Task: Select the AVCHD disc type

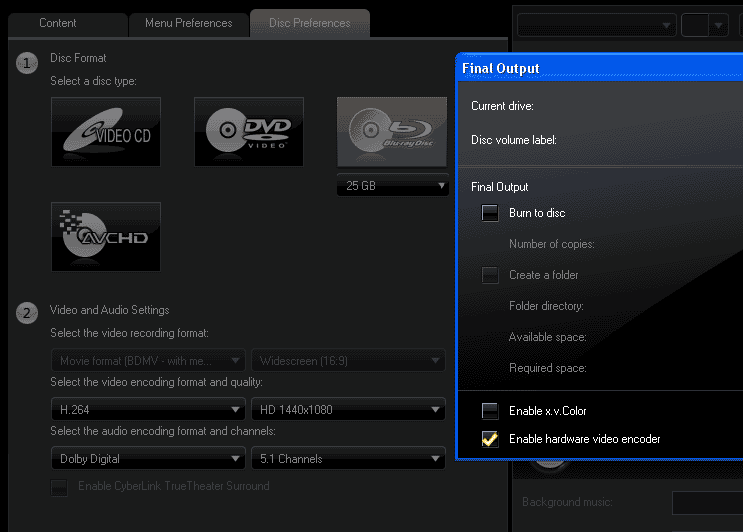Action: pos(106,237)
